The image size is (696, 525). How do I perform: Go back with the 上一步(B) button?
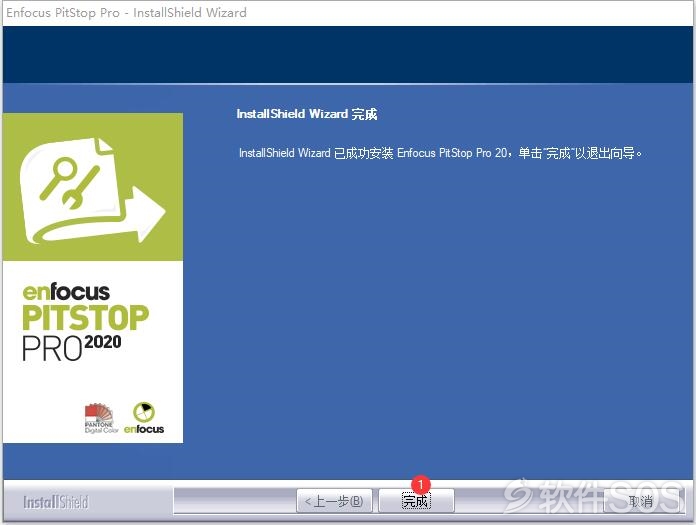pyautogui.click(x=334, y=501)
